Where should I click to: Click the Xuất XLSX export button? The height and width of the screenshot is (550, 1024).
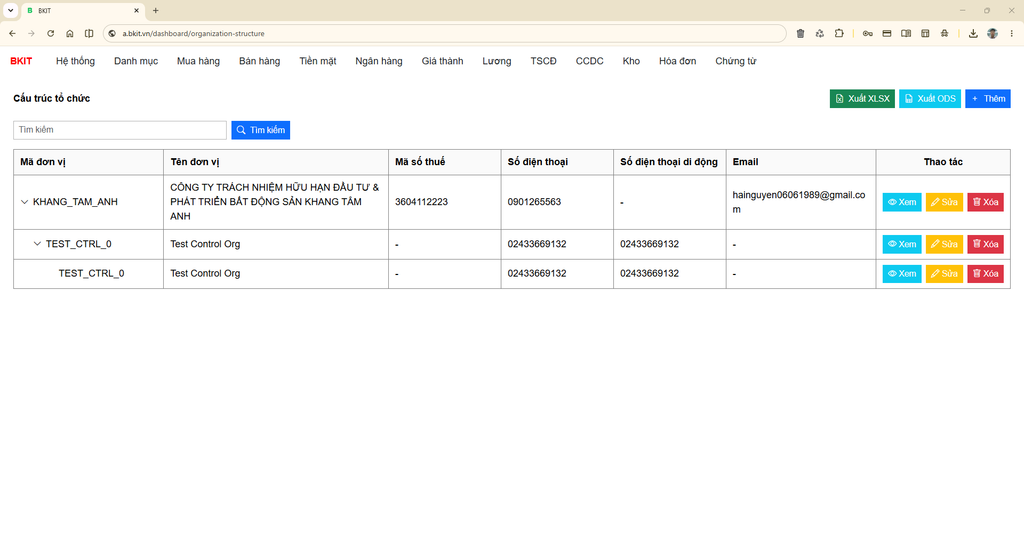[x=862, y=99]
